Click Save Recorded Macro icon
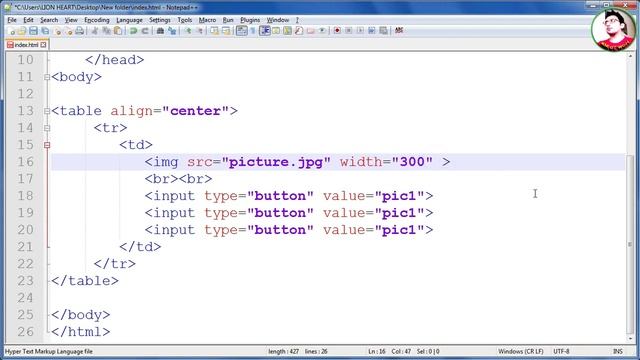Screen dimensions: 640x360 coord(383,31)
